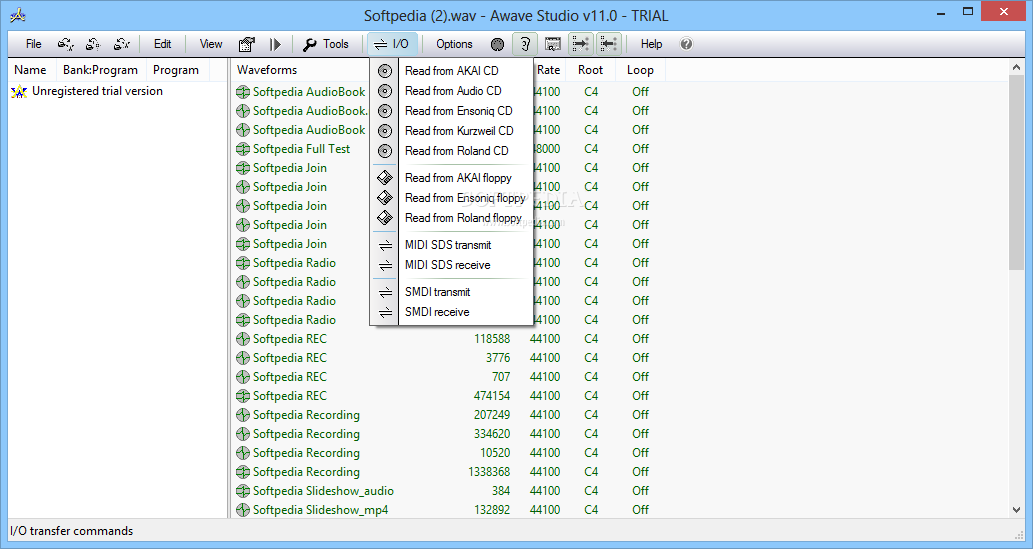Viewport: 1033px width, 549px height.
Task: Choose Read from Kurzweil CD
Action: click(452, 130)
